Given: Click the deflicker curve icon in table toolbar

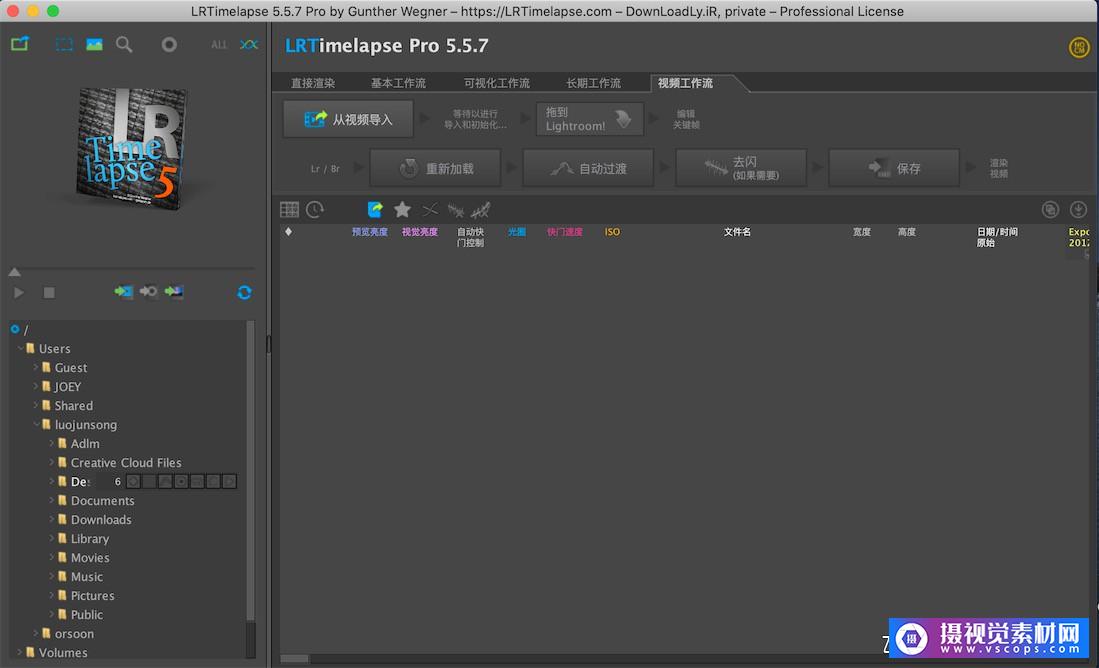Looking at the screenshot, I should (456, 210).
